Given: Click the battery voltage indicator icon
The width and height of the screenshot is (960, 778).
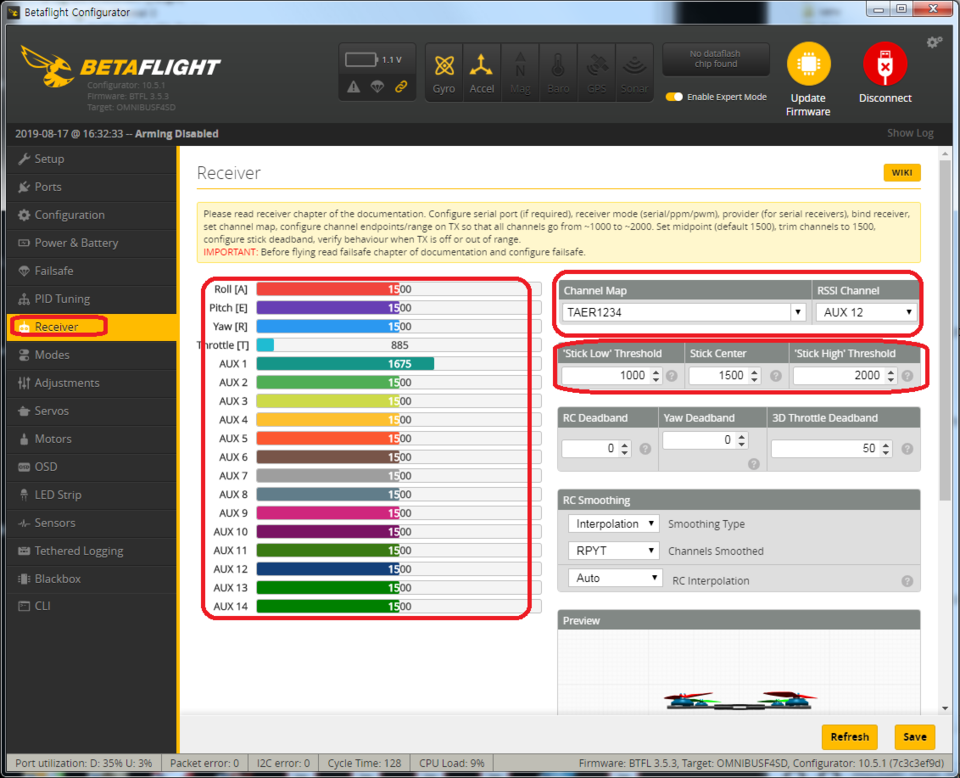Looking at the screenshot, I should (x=361, y=59).
